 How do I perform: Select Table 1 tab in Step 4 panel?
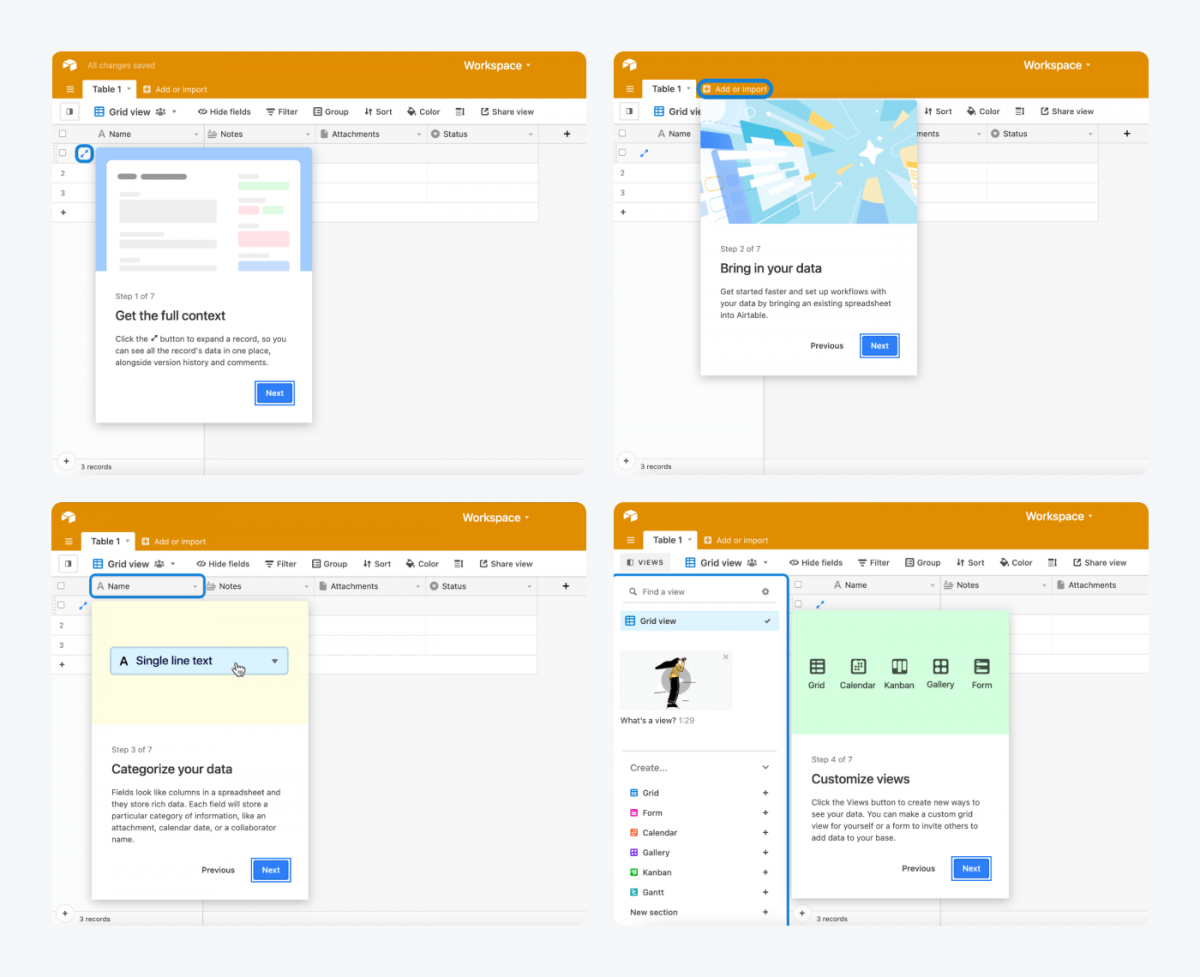point(671,540)
